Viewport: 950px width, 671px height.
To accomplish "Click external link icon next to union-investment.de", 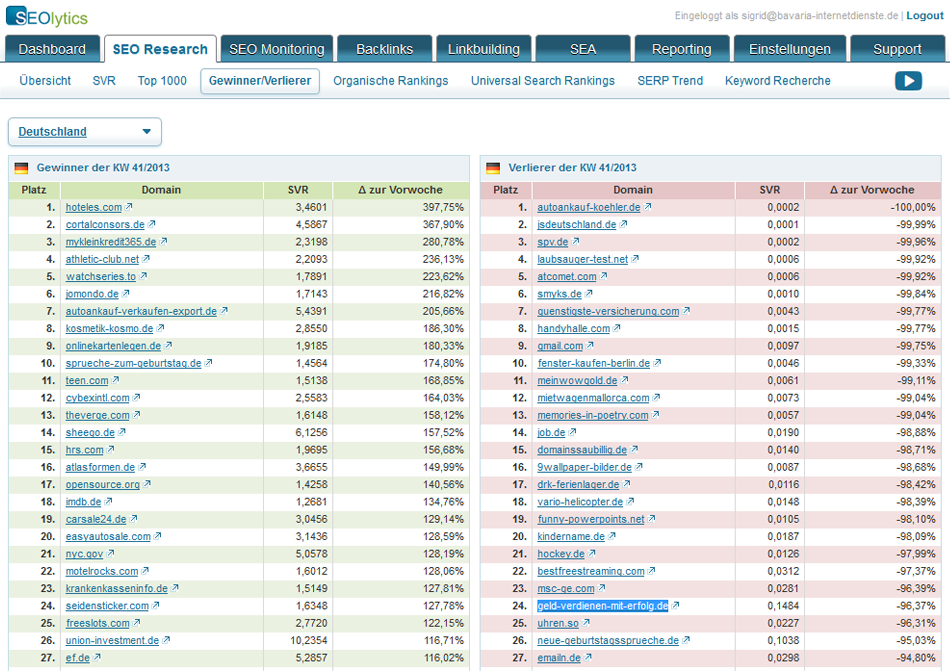I will tap(167, 640).
